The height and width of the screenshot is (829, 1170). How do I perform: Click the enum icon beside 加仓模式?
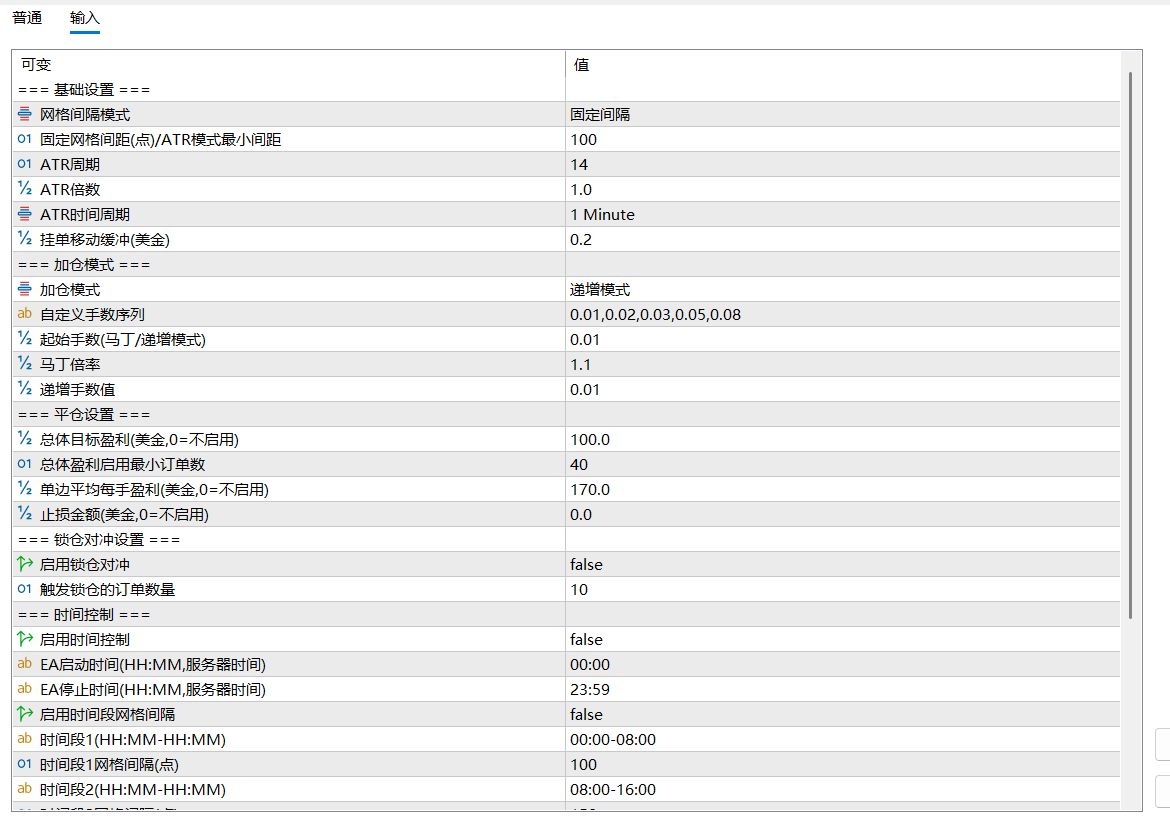click(25, 289)
